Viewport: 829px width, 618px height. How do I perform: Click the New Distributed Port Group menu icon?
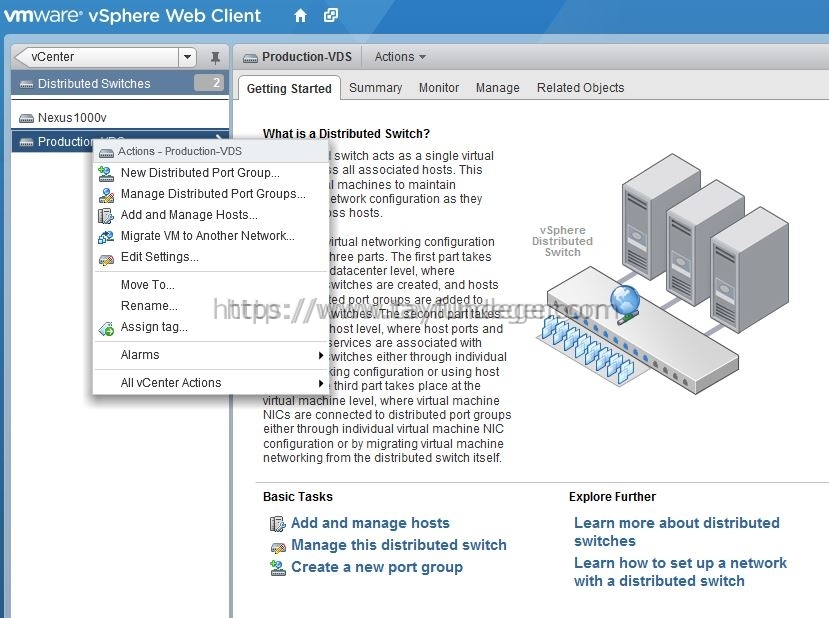106,173
